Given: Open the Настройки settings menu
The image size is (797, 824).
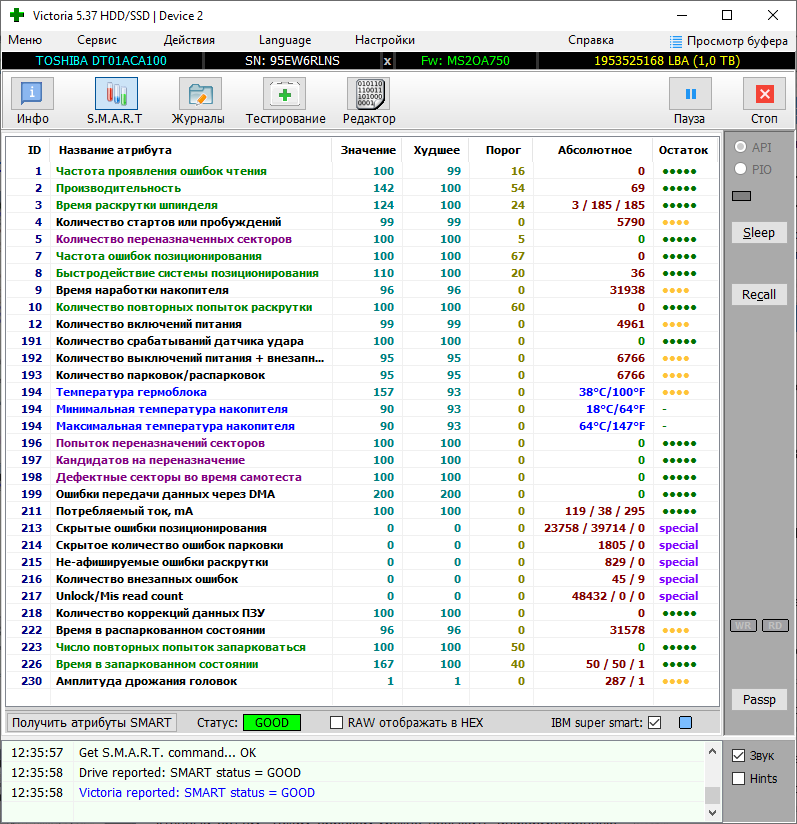Looking at the screenshot, I should pos(385,40).
